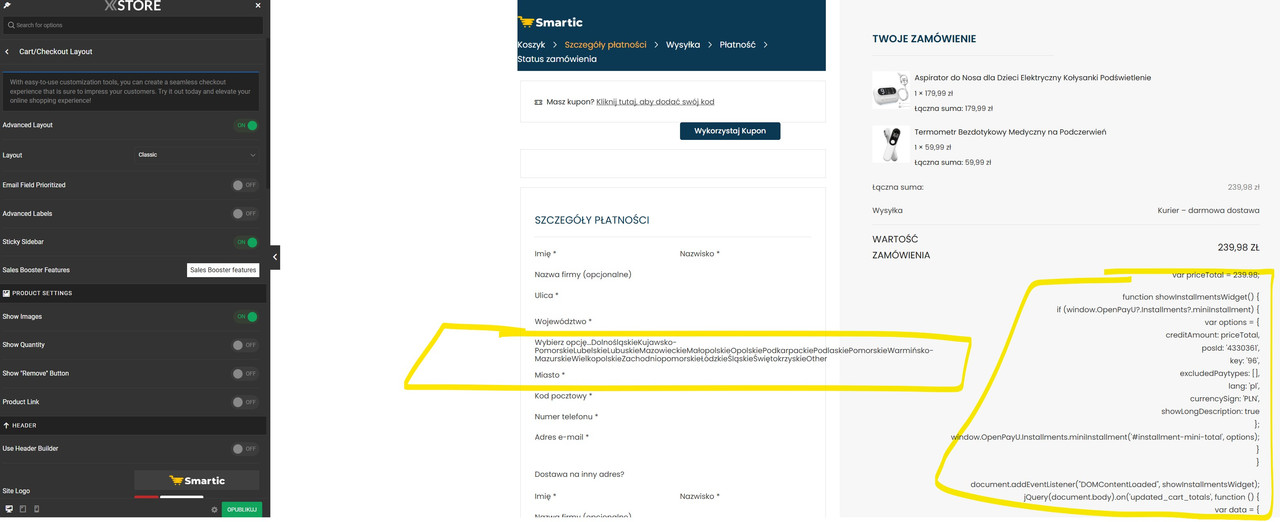This screenshot has height=522, width=1280.
Task: Open the Płatność breadcrumb step
Action: pos(737,45)
